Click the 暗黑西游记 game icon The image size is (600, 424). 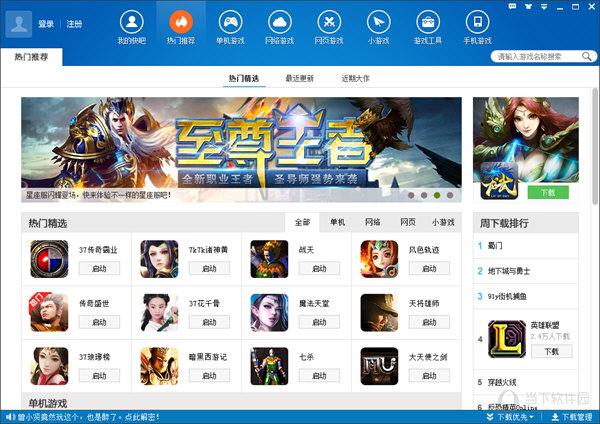coord(159,366)
